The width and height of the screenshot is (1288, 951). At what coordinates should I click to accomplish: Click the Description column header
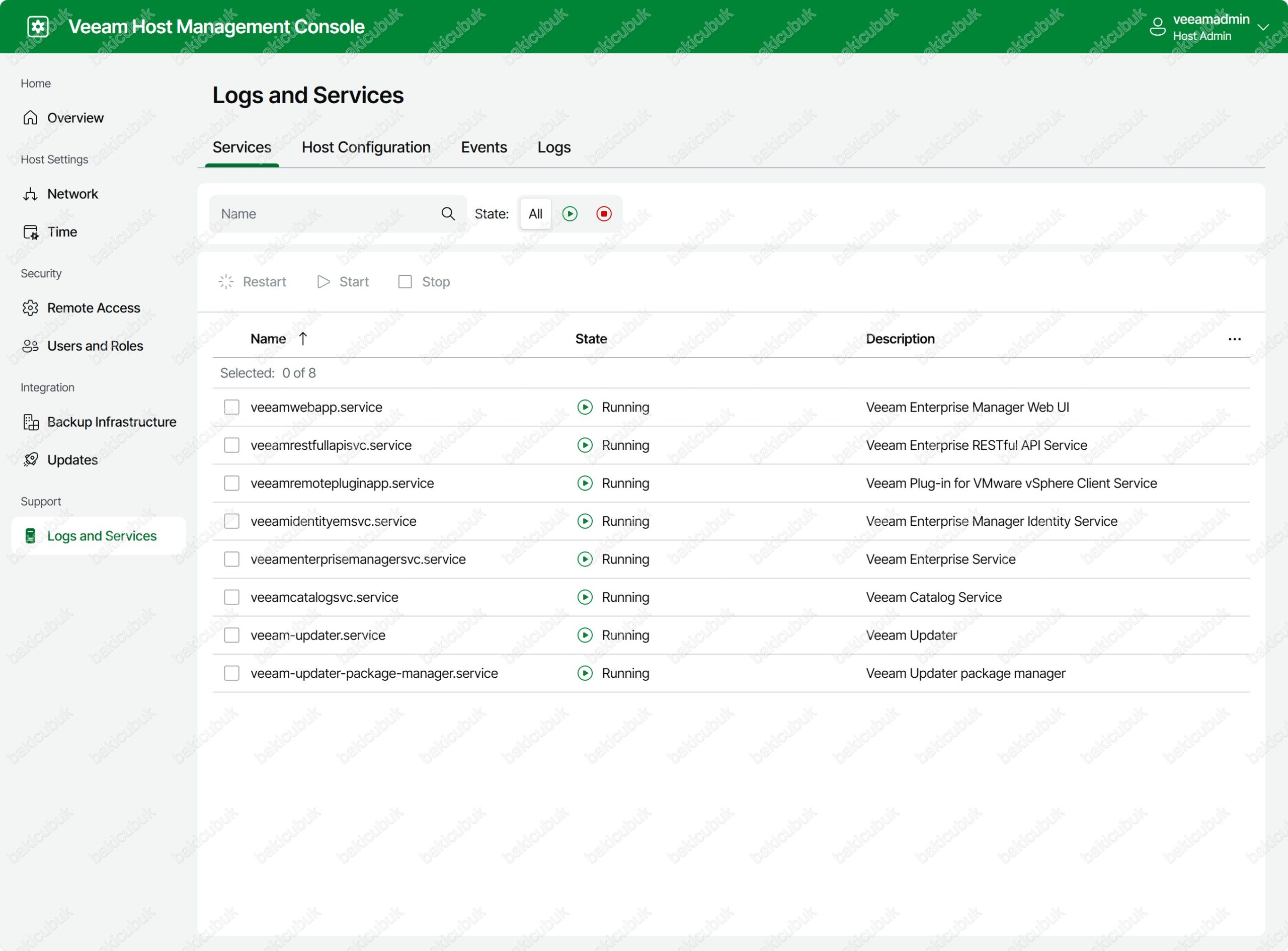(x=900, y=339)
